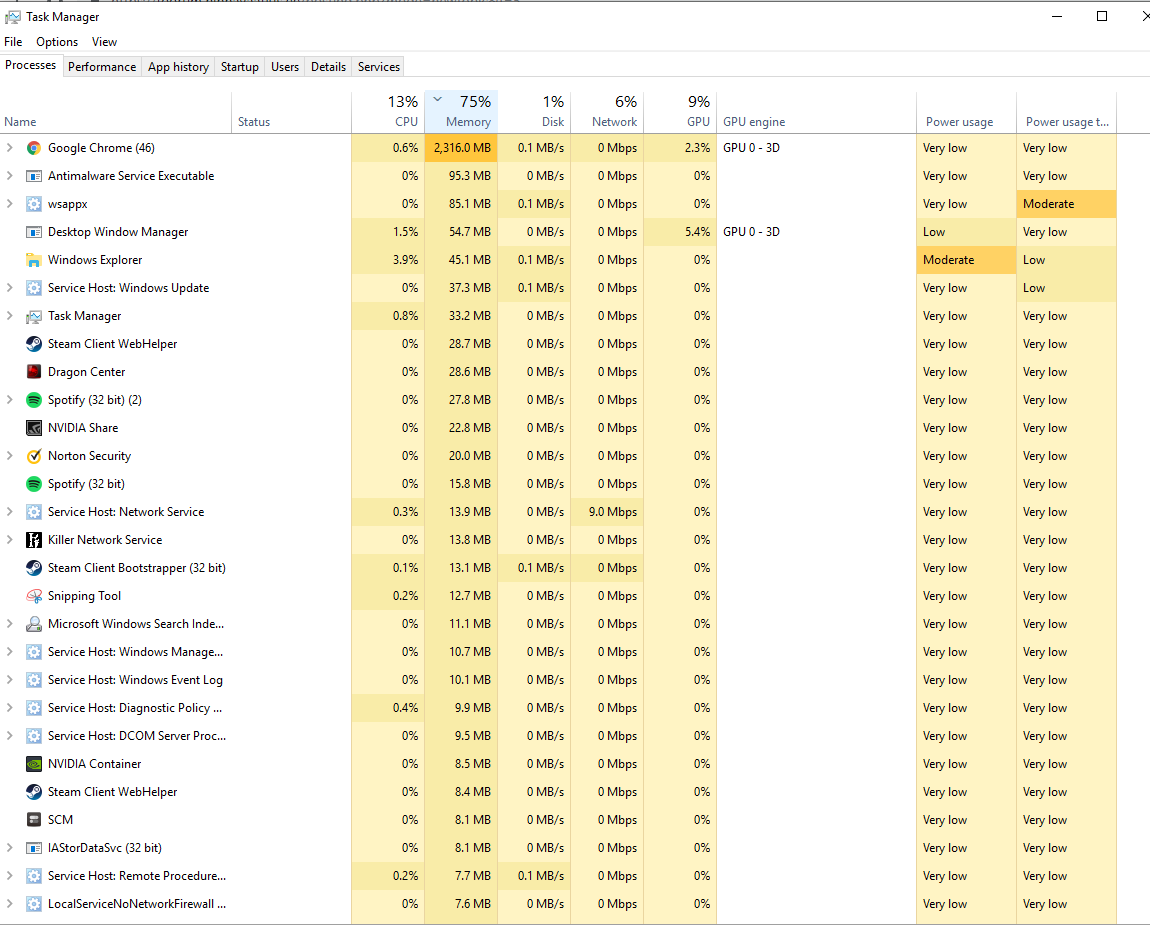
Task: Expand the Spotify (32 bit) (2) group
Action: (10, 400)
